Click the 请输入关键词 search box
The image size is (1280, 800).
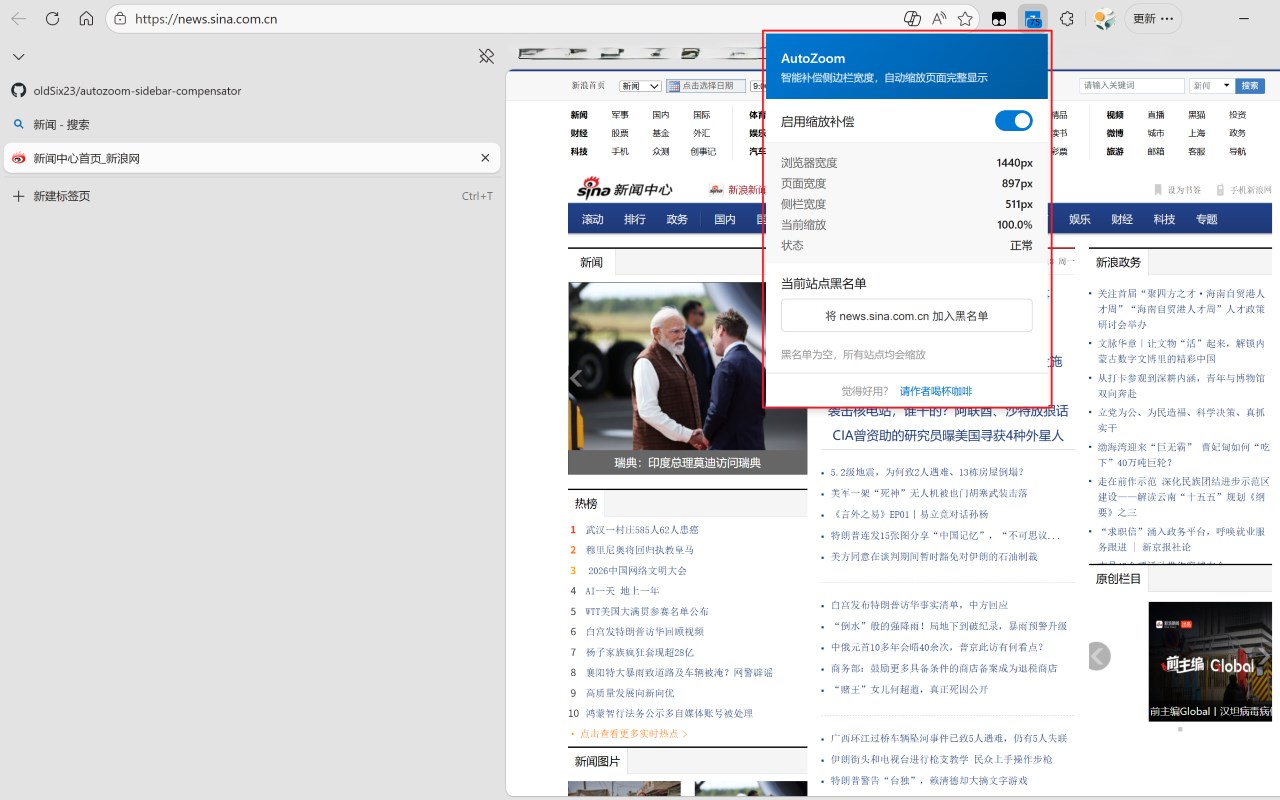point(1132,86)
